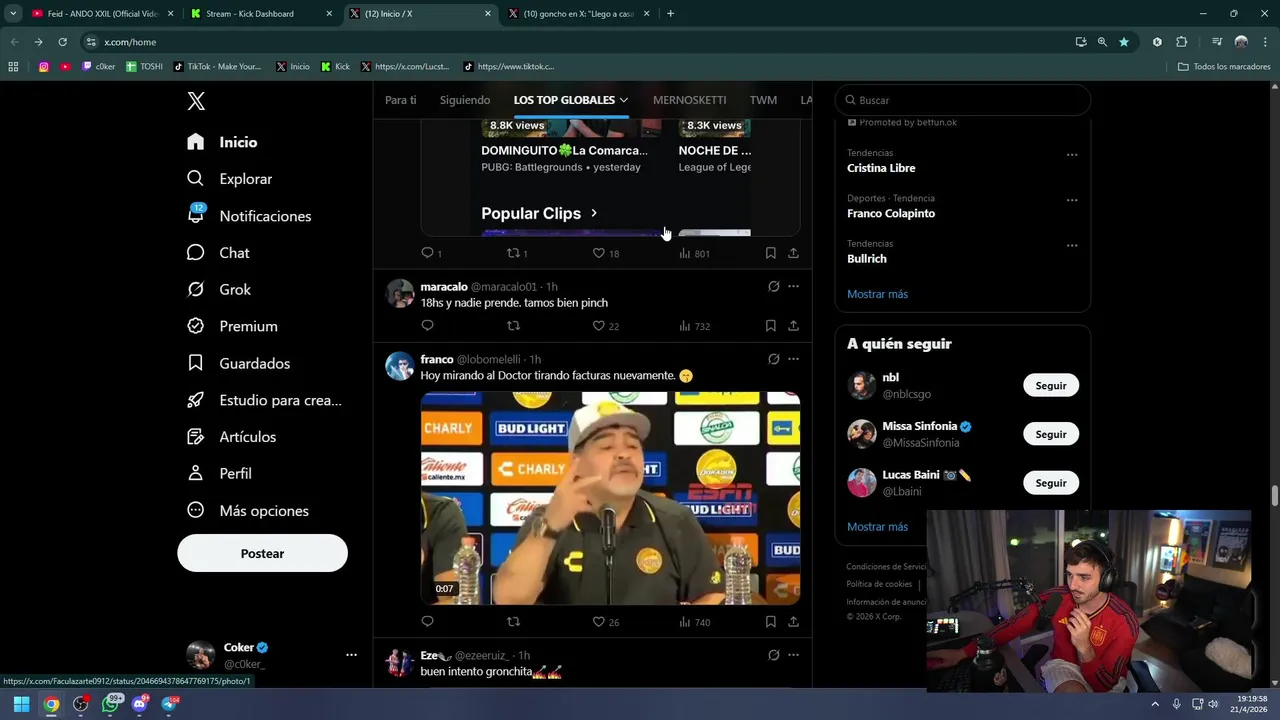Click Postear button

(x=262, y=553)
